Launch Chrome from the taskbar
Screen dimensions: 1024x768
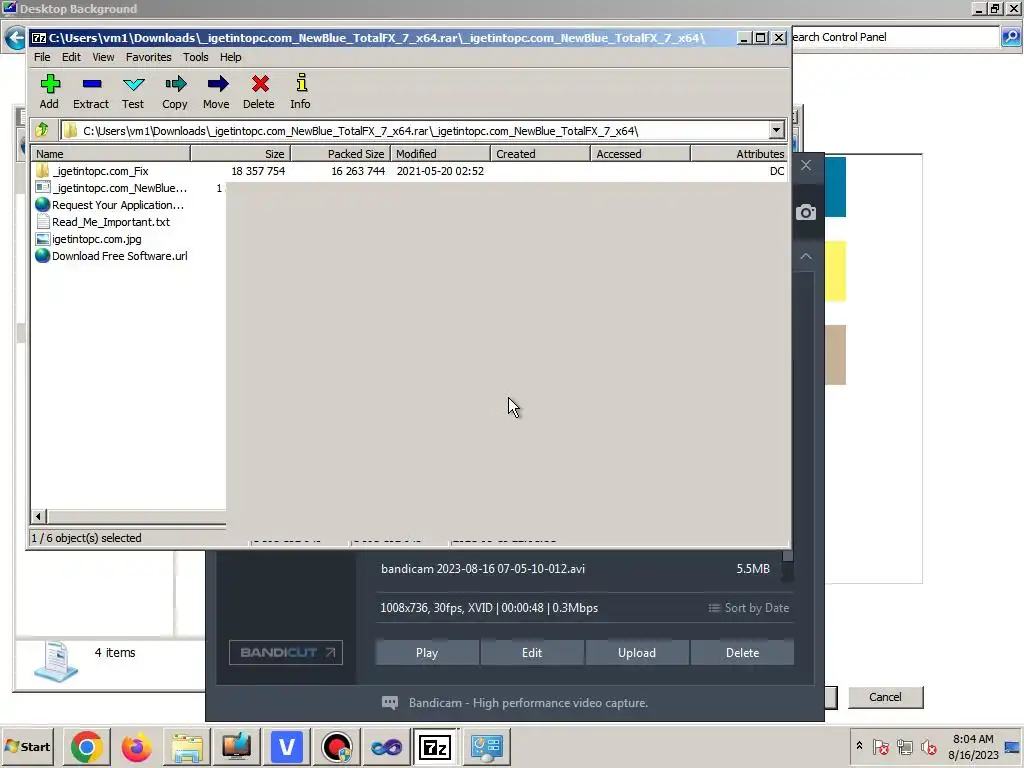tap(87, 747)
